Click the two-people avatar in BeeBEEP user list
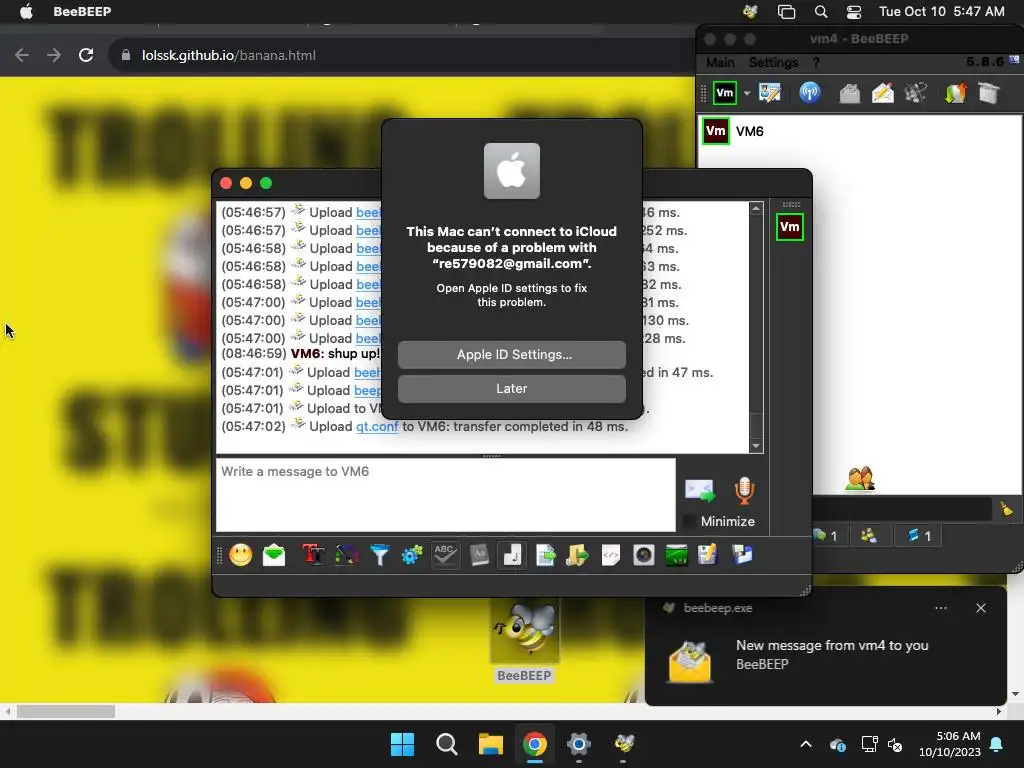 tap(859, 479)
